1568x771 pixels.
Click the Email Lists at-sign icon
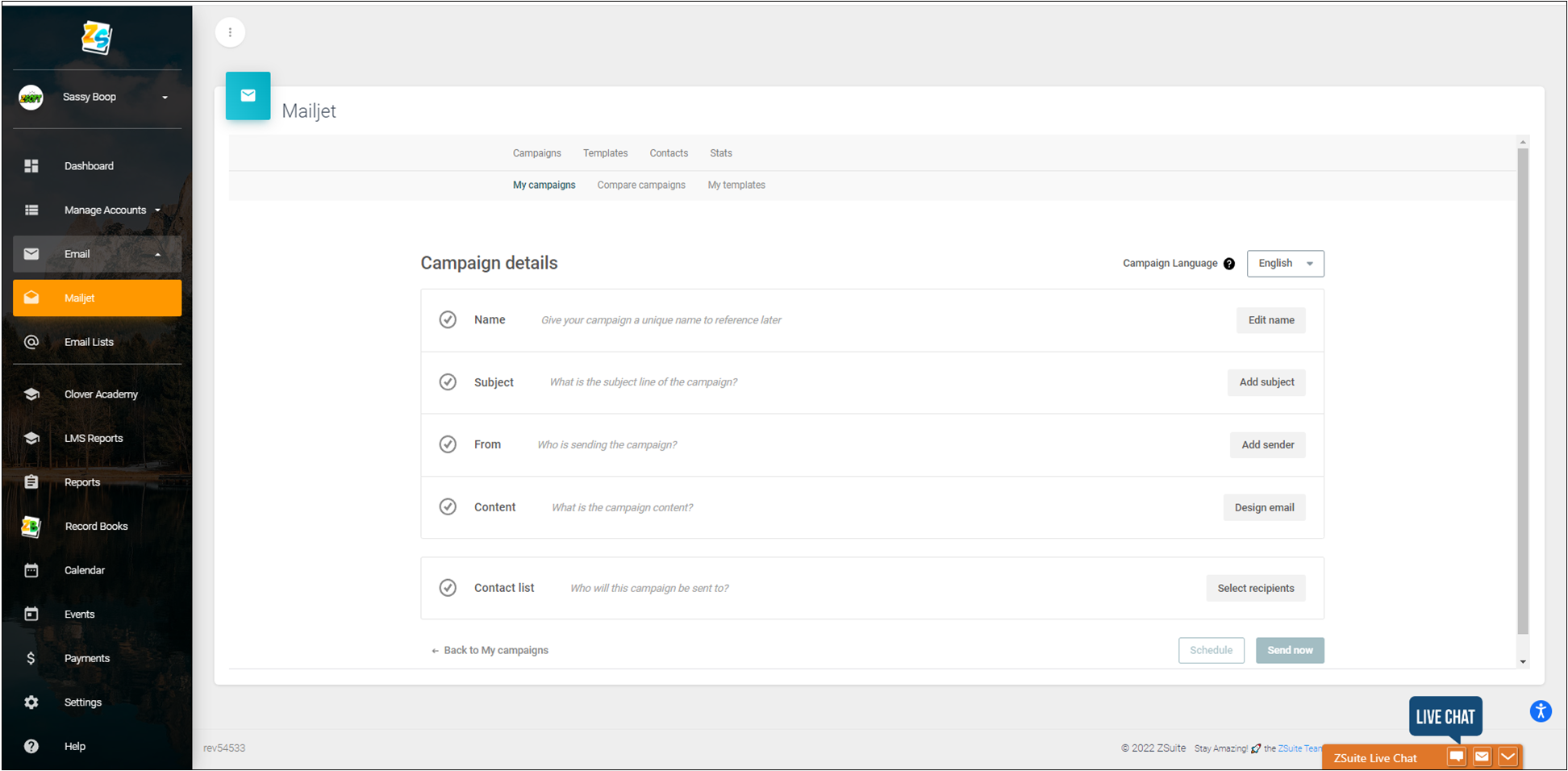[x=31, y=342]
